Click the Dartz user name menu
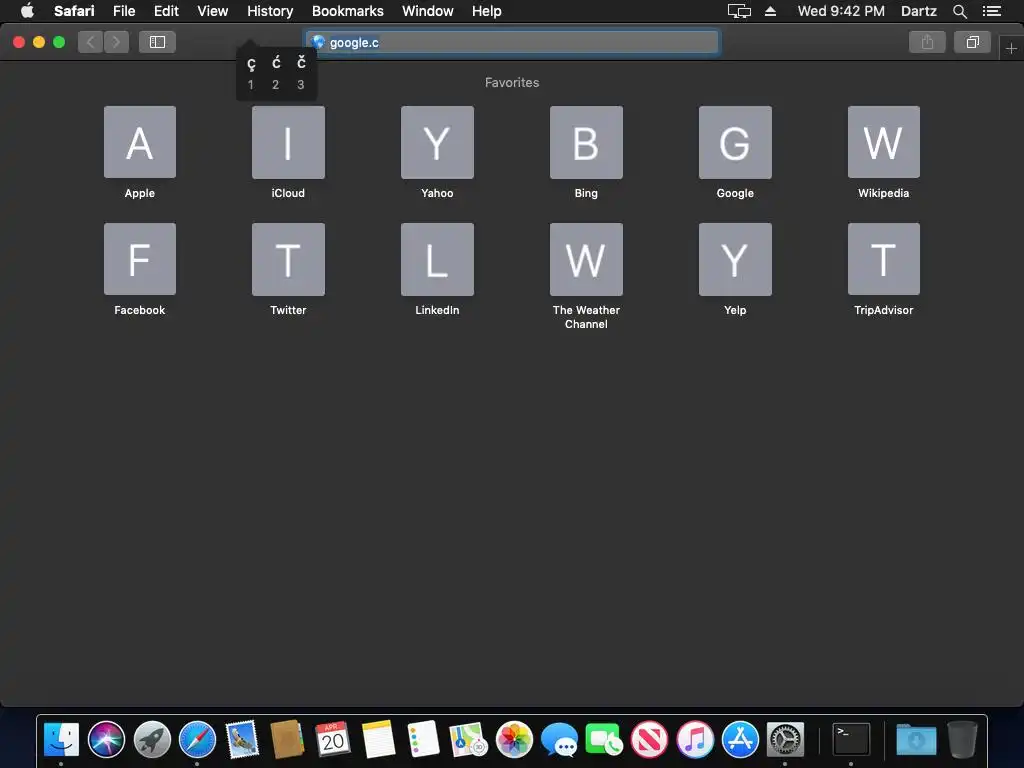Image resolution: width=1024 pixels, height=768 pixels. [918, 11]
